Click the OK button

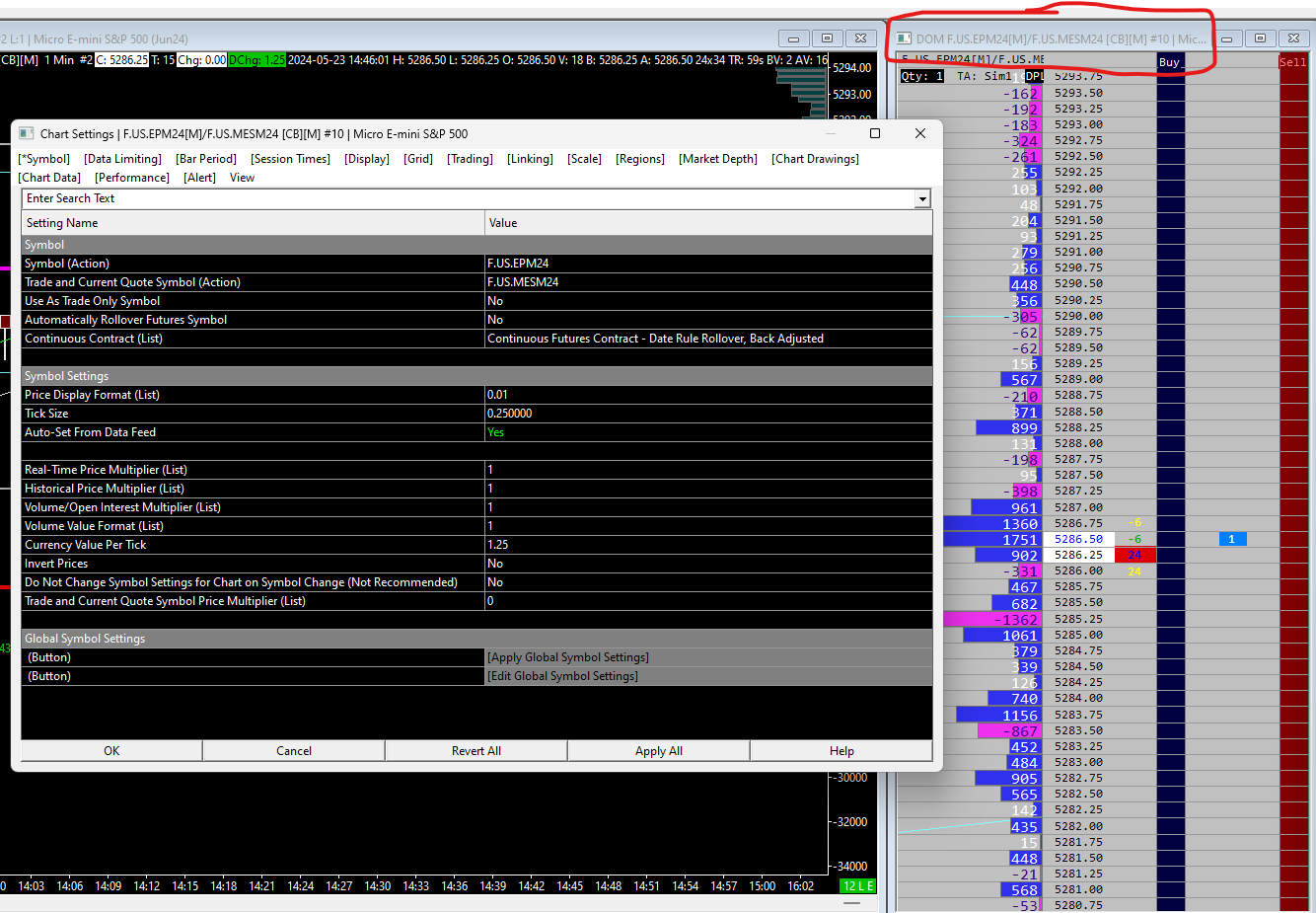(111, 751)
